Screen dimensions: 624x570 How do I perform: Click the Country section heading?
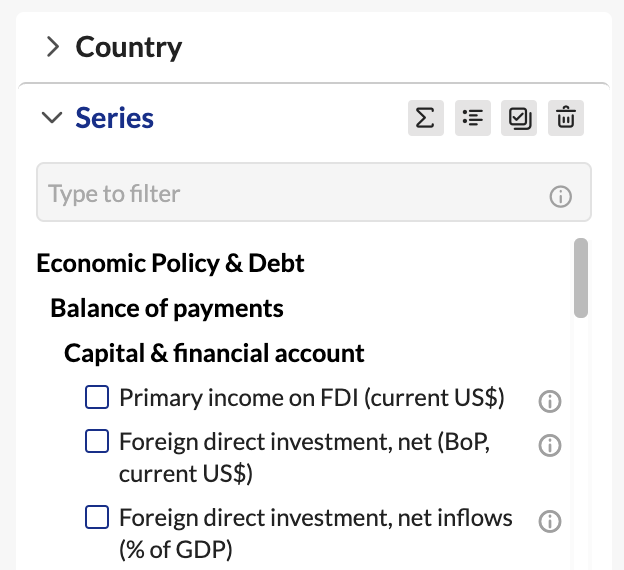[129, 47]
